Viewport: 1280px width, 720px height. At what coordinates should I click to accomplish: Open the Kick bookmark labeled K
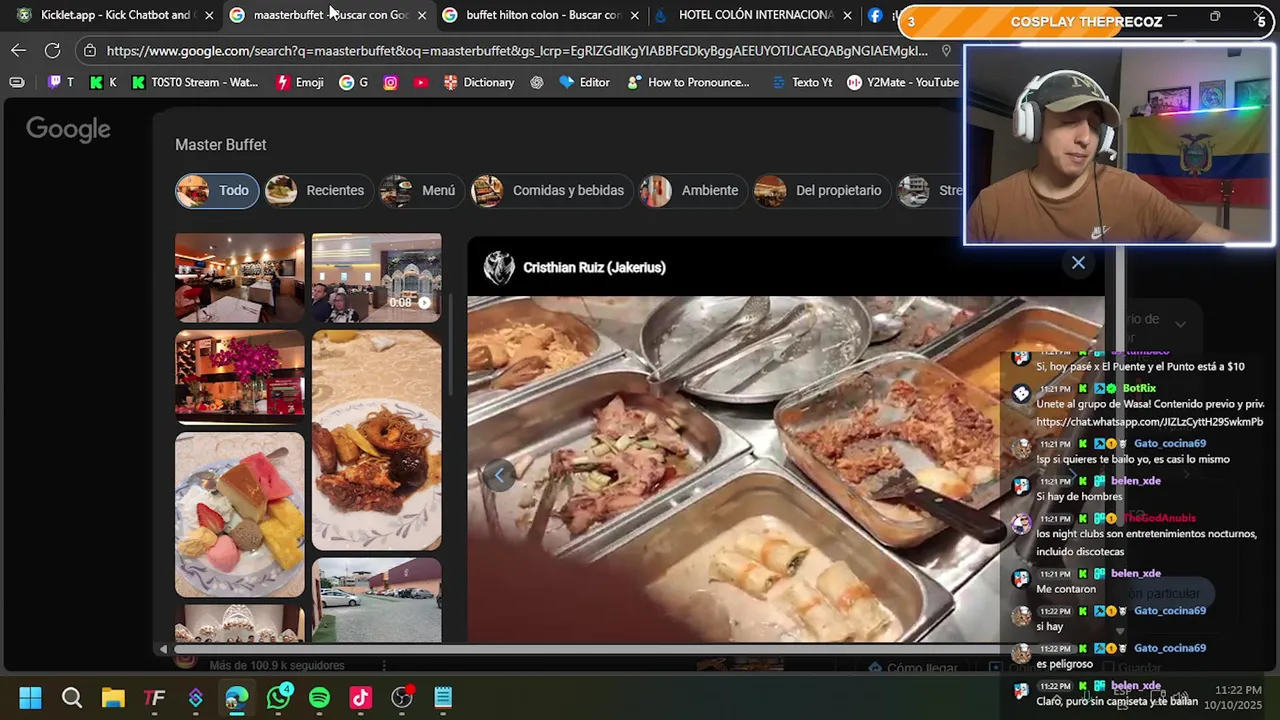click(x=104, y=82)
